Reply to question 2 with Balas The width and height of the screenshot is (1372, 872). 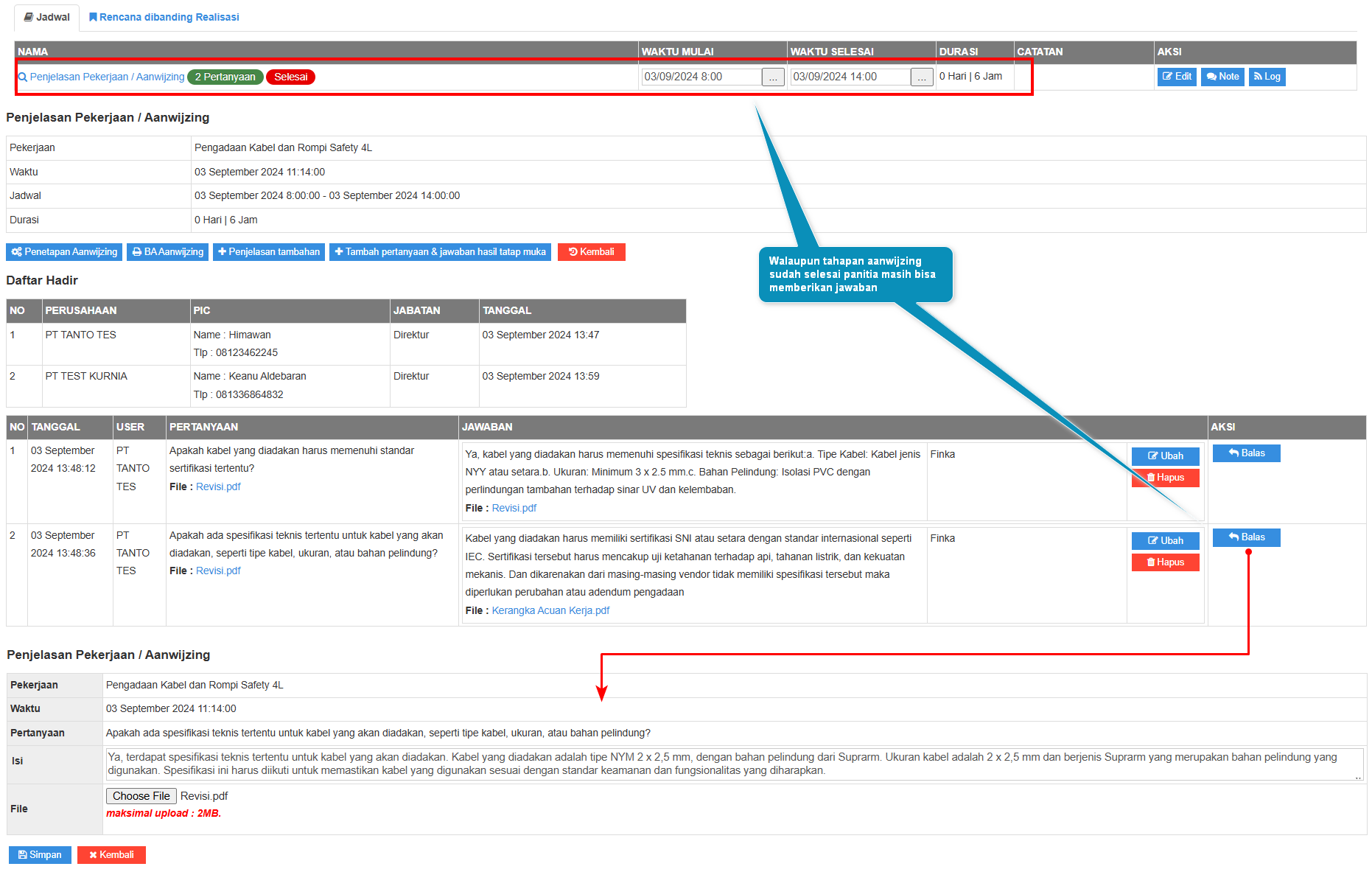tap(1247, 537)
